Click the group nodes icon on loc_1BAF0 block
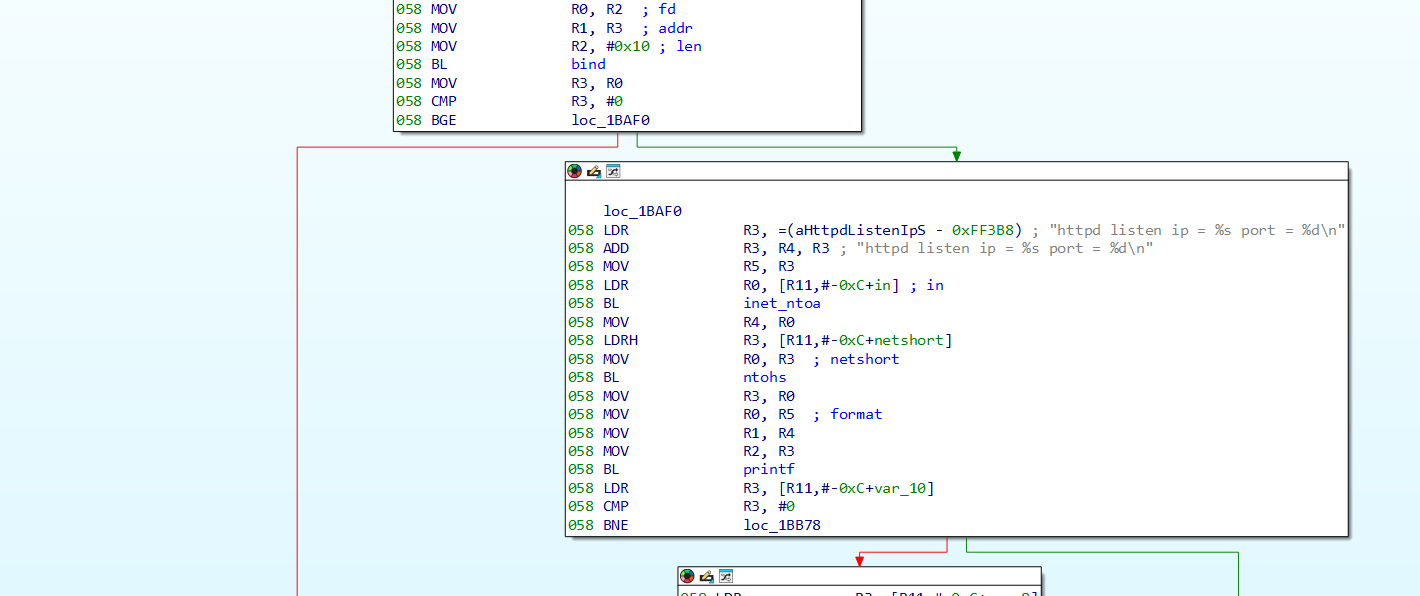 click(613, 171)
